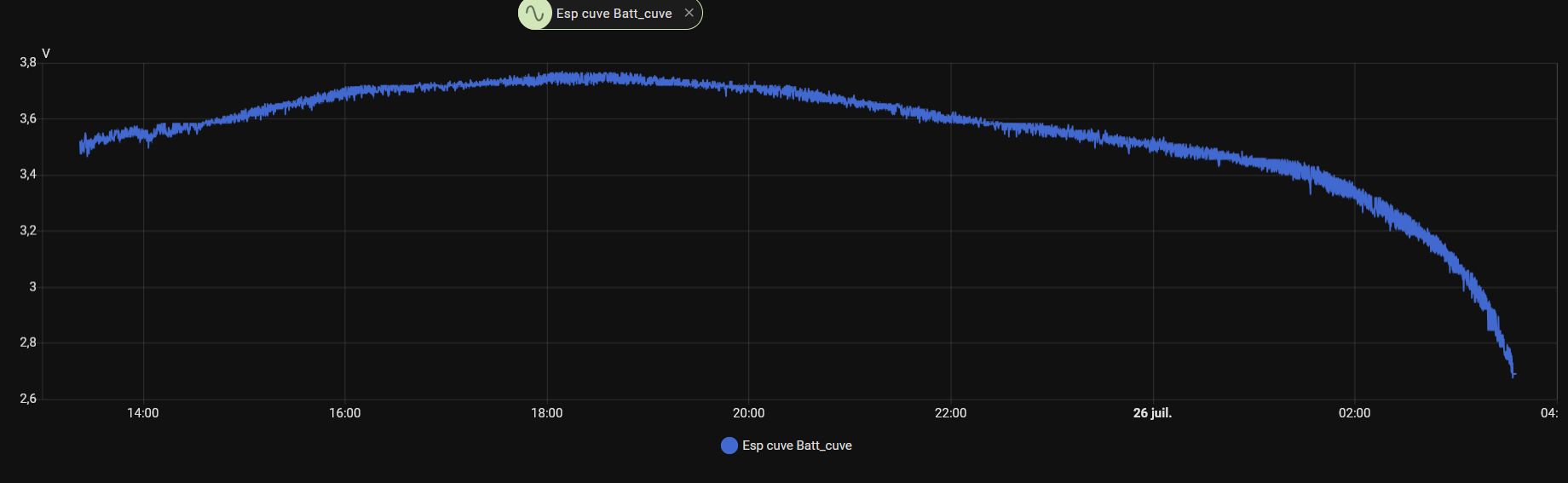Click the 2,6 voltage axis label
The height and width of the screenshot is (483, 1568).
click(28, 399)
